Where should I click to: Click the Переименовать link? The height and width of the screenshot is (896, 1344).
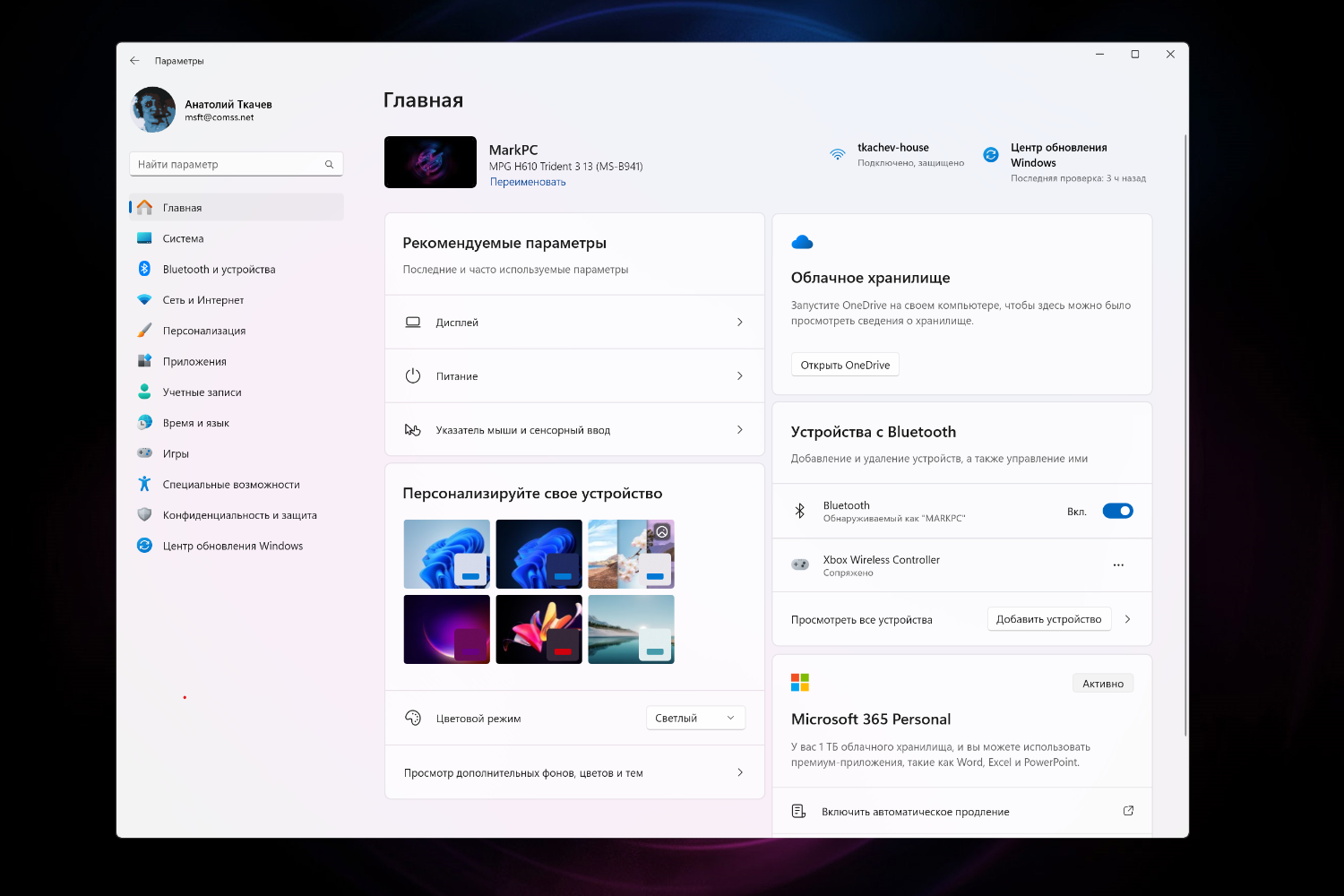(x=528, y=182)
